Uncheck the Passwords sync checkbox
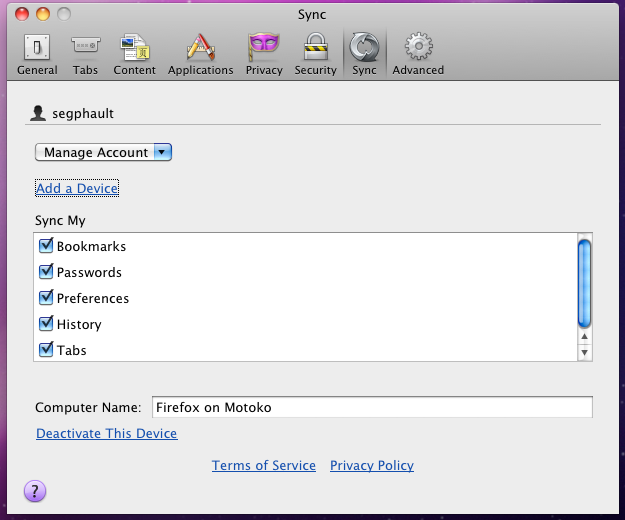The width and height of the screenshot is (625, 520). pyautogui.click(x=46, y=271)
